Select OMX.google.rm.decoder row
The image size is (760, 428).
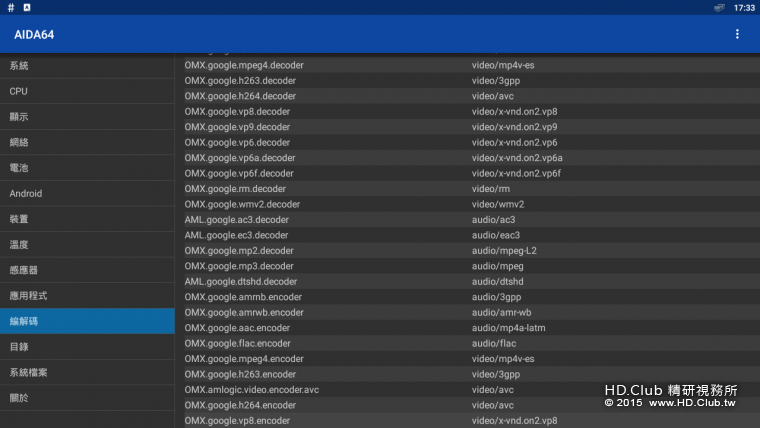click(472, 189)
